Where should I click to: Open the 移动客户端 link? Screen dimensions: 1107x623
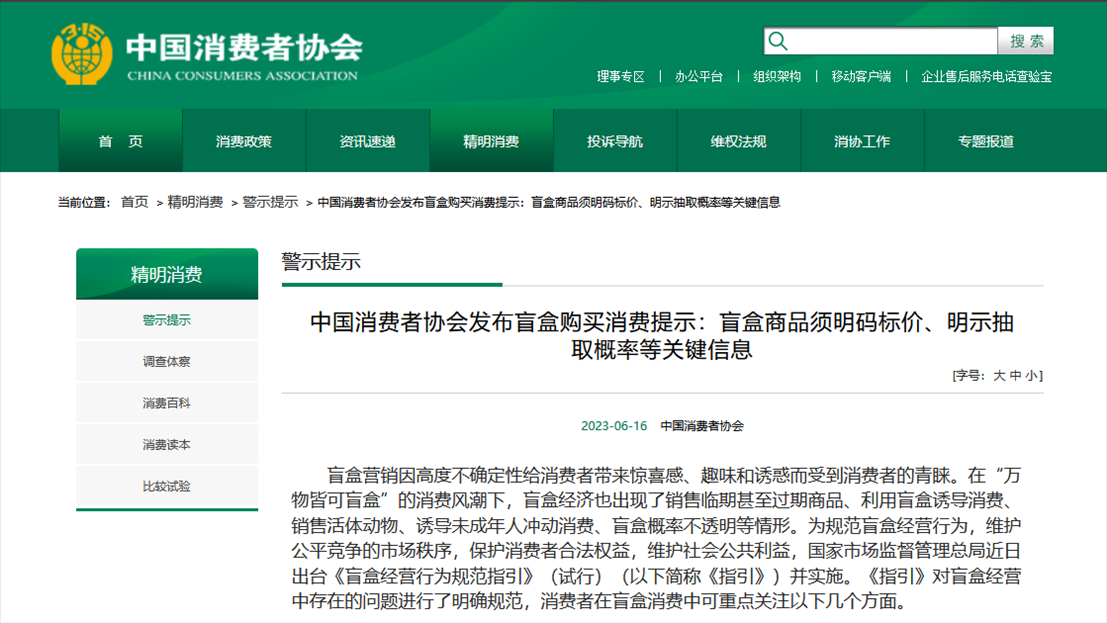tap(860, 76)
